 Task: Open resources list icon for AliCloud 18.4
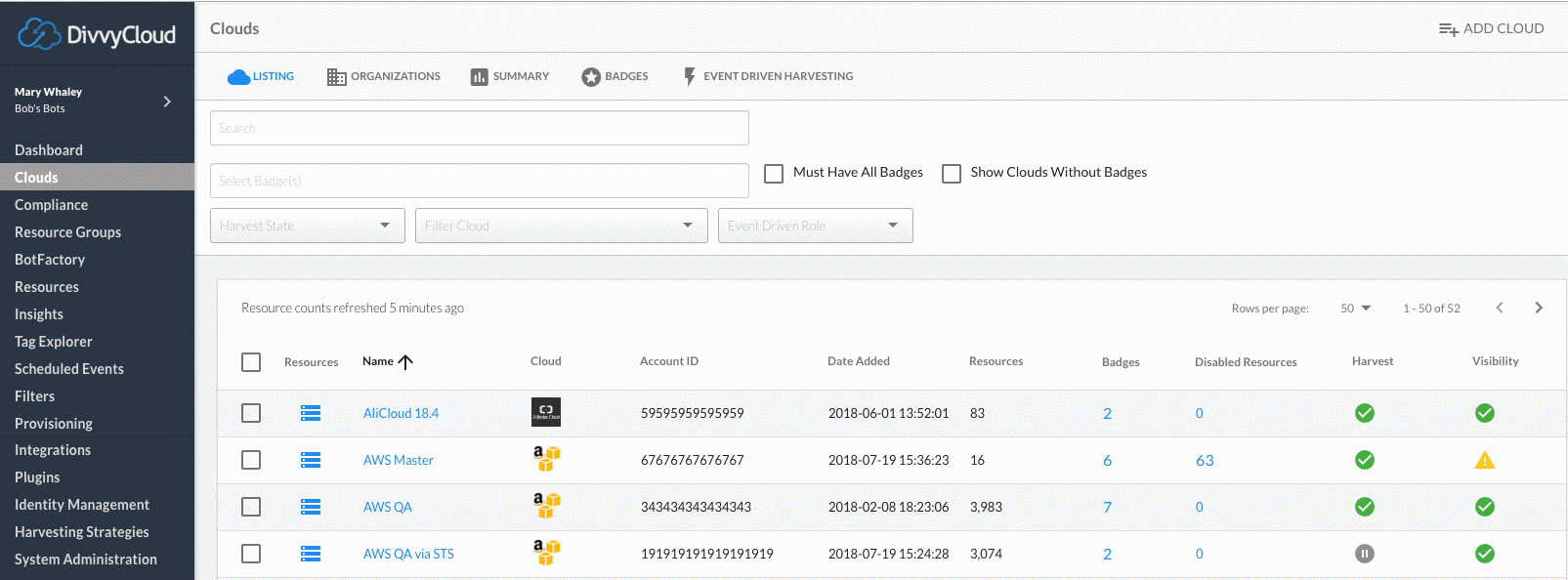pyautogui.click(x=311, y=413)
